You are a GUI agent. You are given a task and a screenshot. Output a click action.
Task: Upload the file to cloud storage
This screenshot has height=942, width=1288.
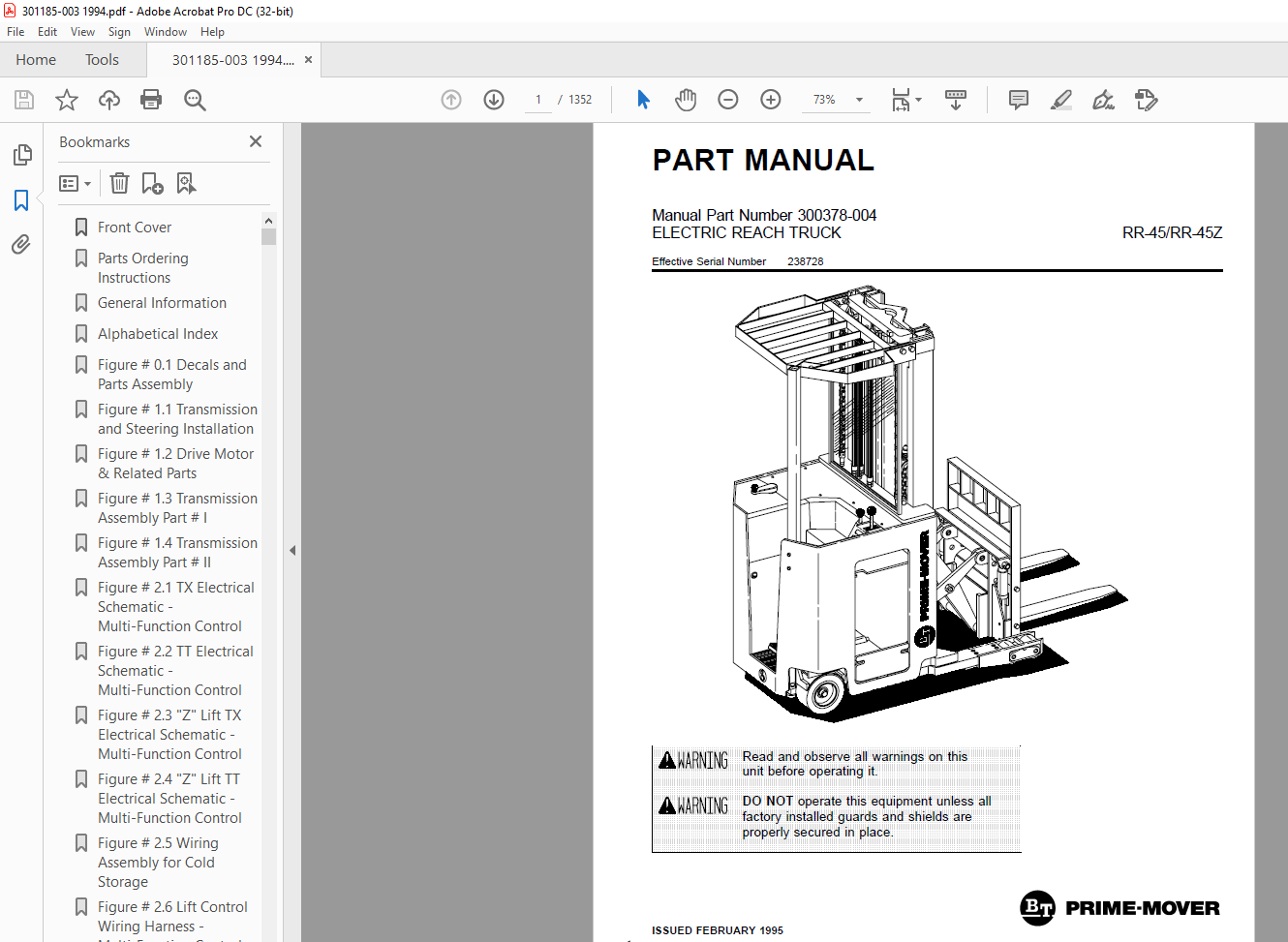(x=109, y=100)
